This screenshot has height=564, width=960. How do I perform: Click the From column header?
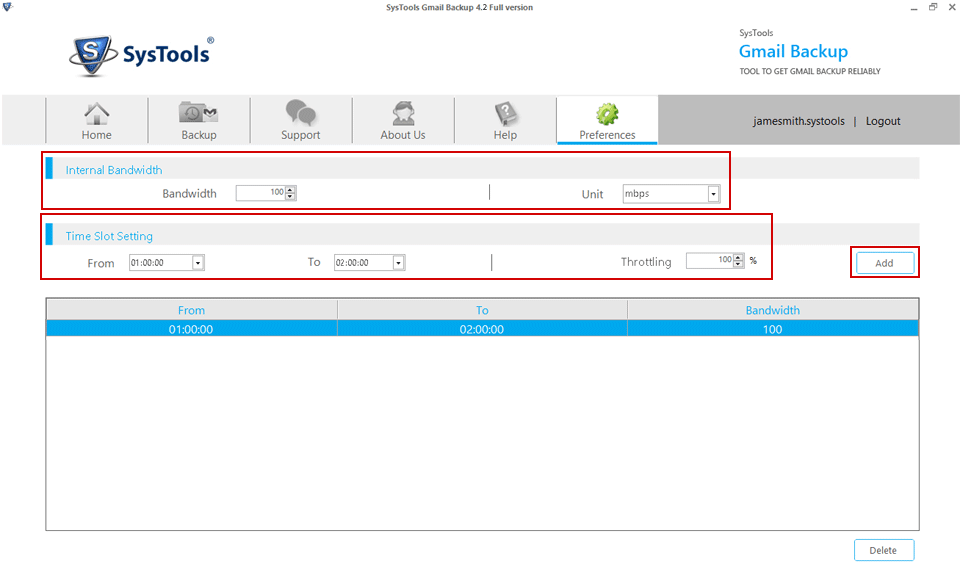(x=192, y=310)
